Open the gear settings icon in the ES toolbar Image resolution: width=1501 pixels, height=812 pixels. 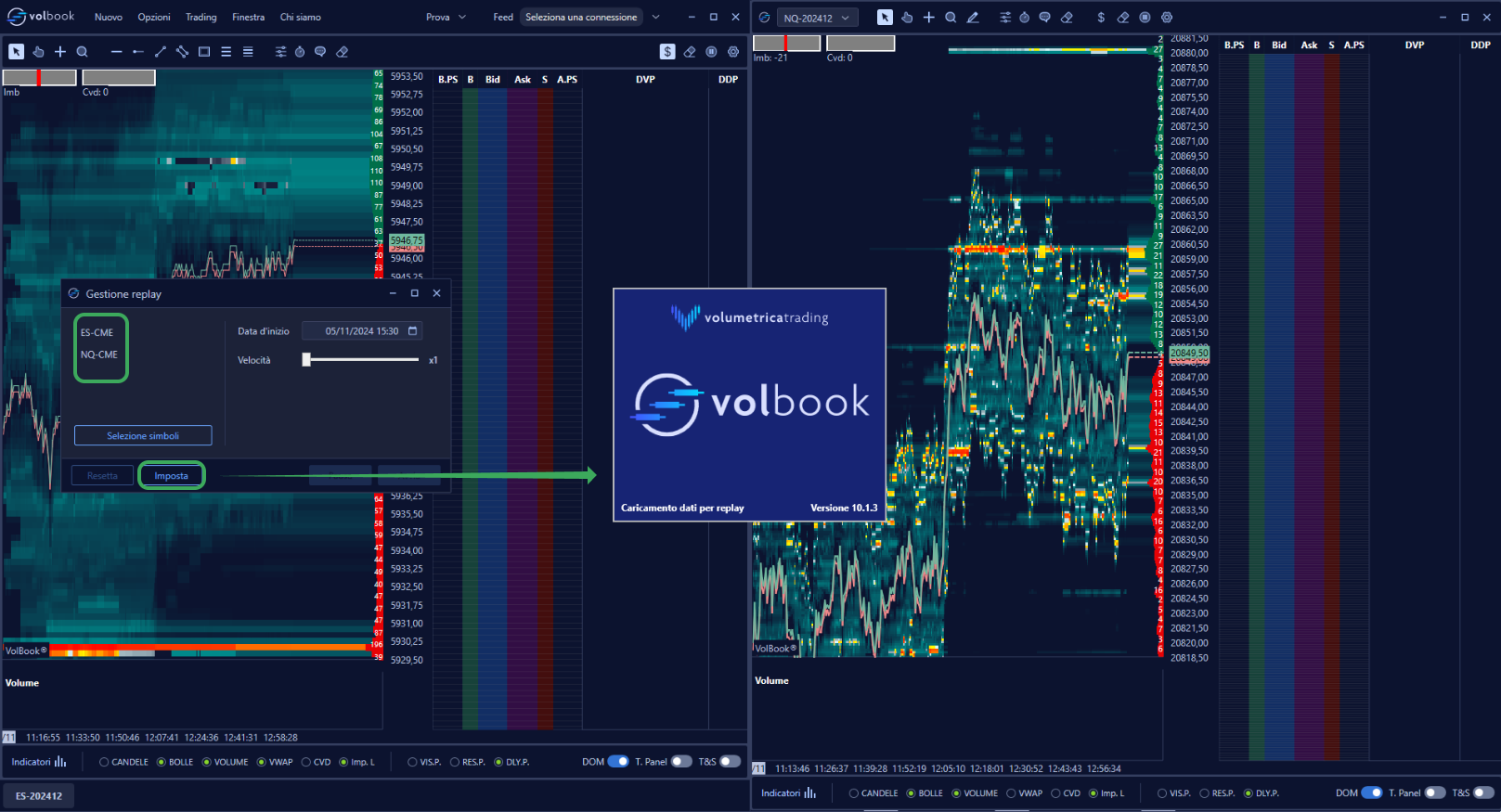[733, 52]
